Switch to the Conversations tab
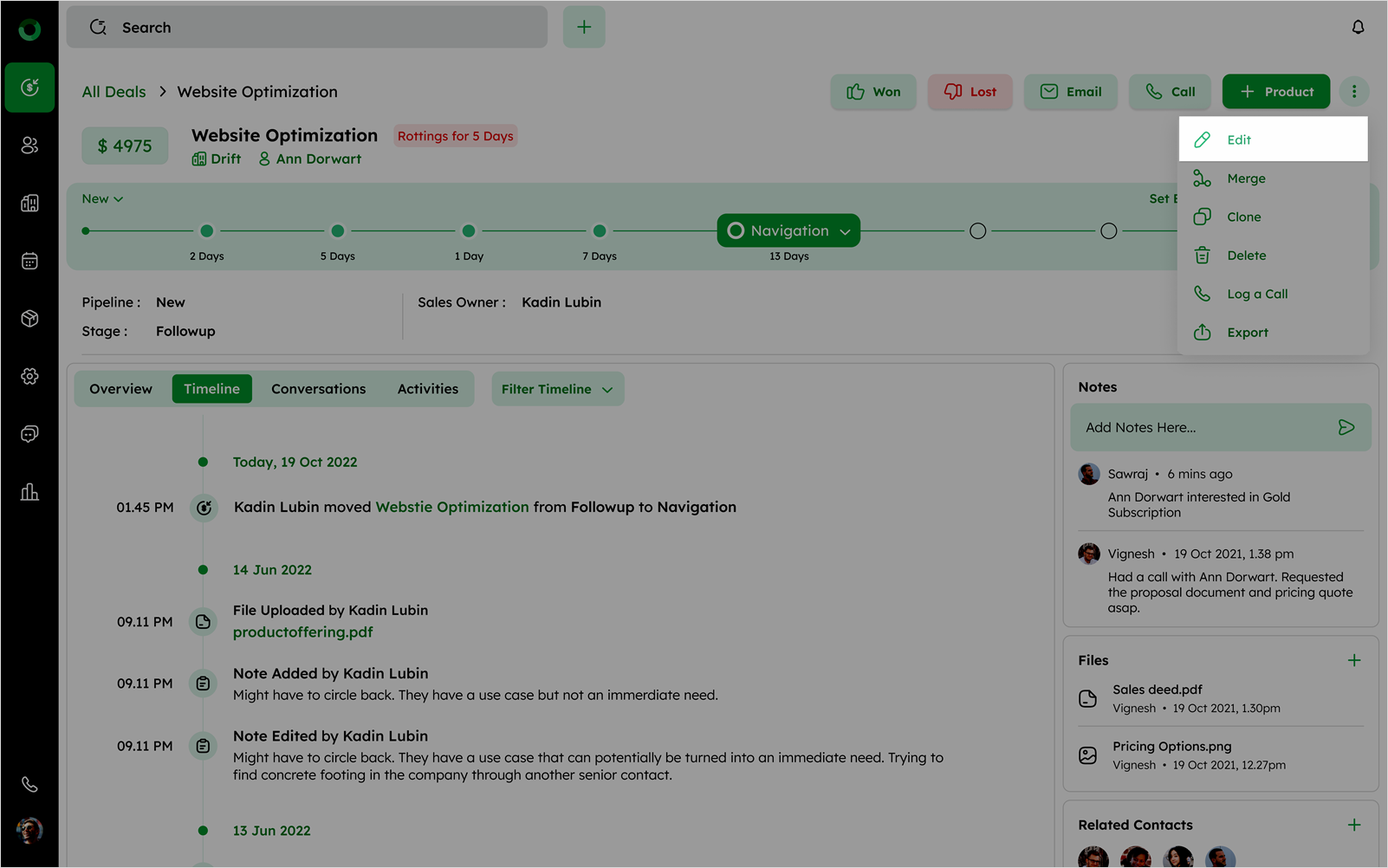The height and width of the screenshot is (868, 1388). point(318,389)
